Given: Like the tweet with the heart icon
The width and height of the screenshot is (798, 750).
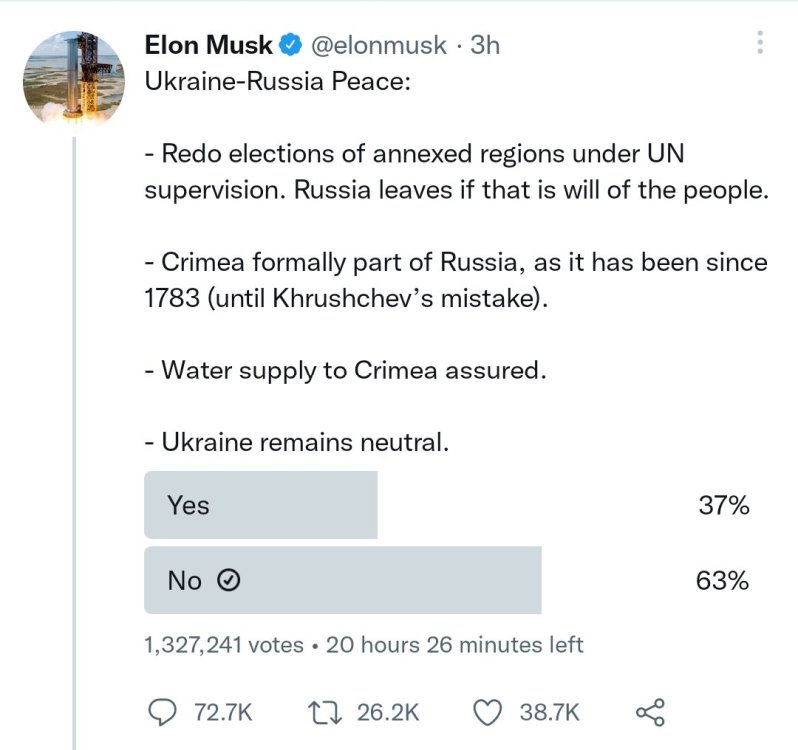Looking at the screenshot, I should point(486,712).
